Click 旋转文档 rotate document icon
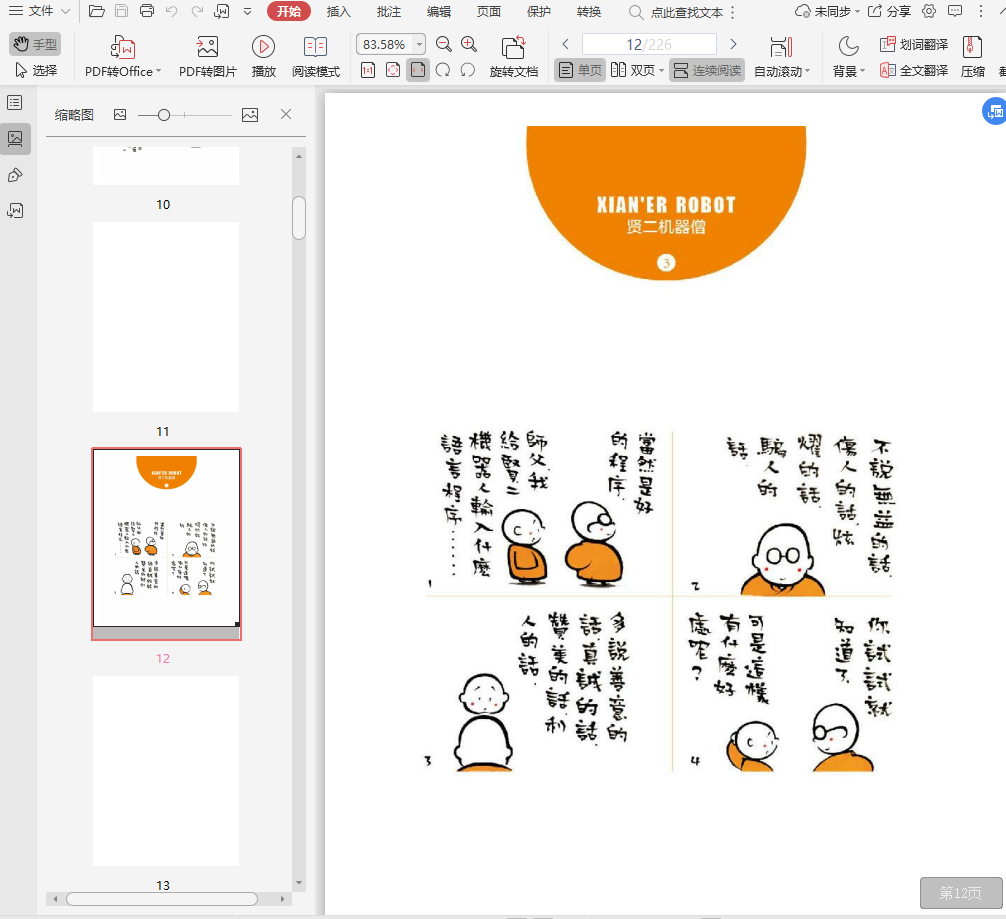1006x919 pixels. pyautogui.click(x=513, y=47)
